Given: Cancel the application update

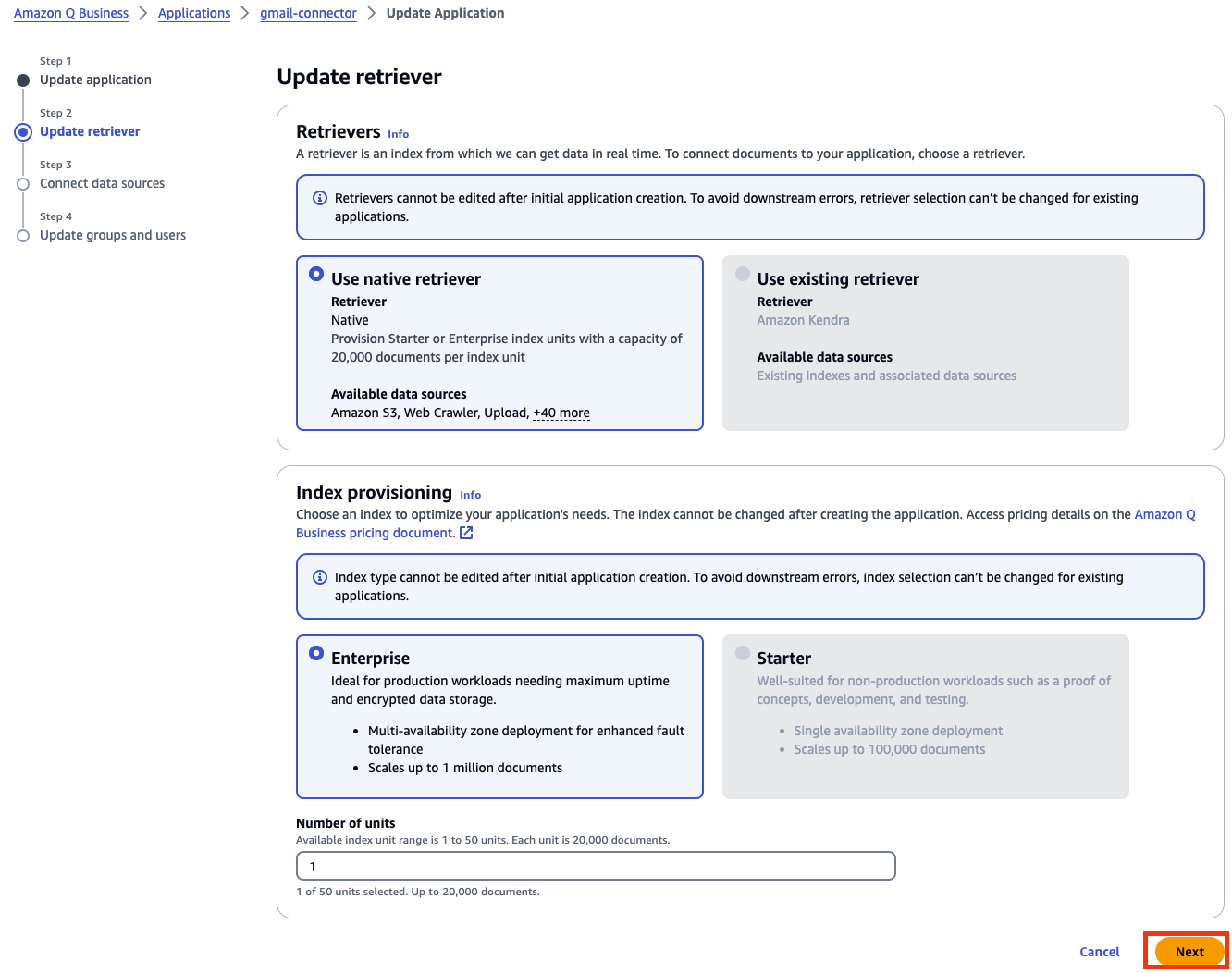Looking at the screenshot, I should tap(1099, 952).
